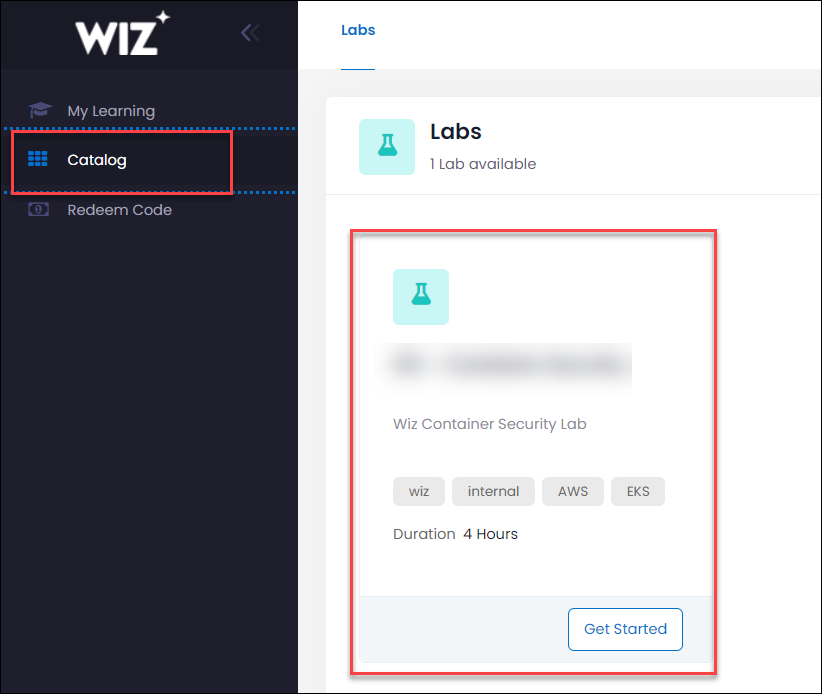
Task: Click the flask icon on lab card
Action: (421, 297)
